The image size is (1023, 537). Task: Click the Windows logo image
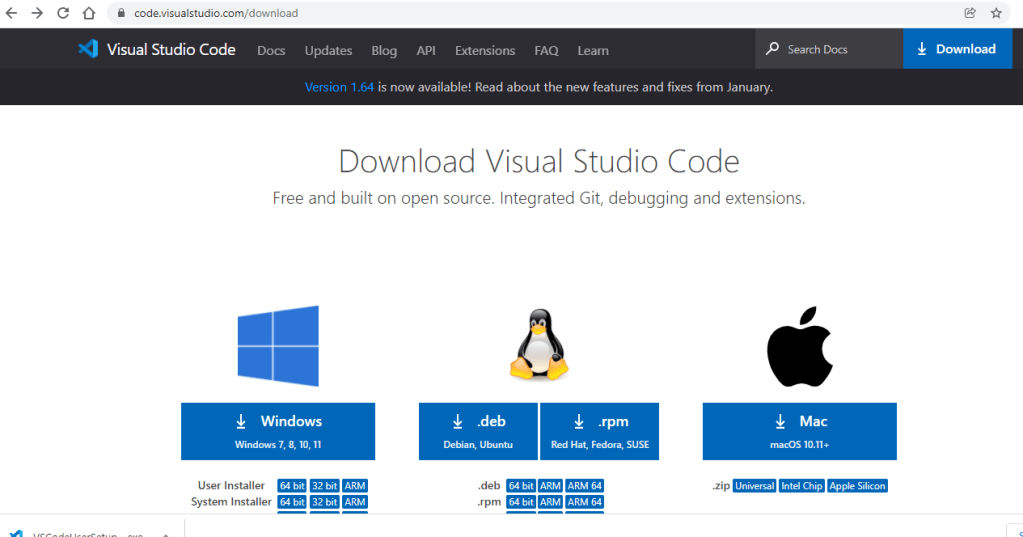click(278, 346)
